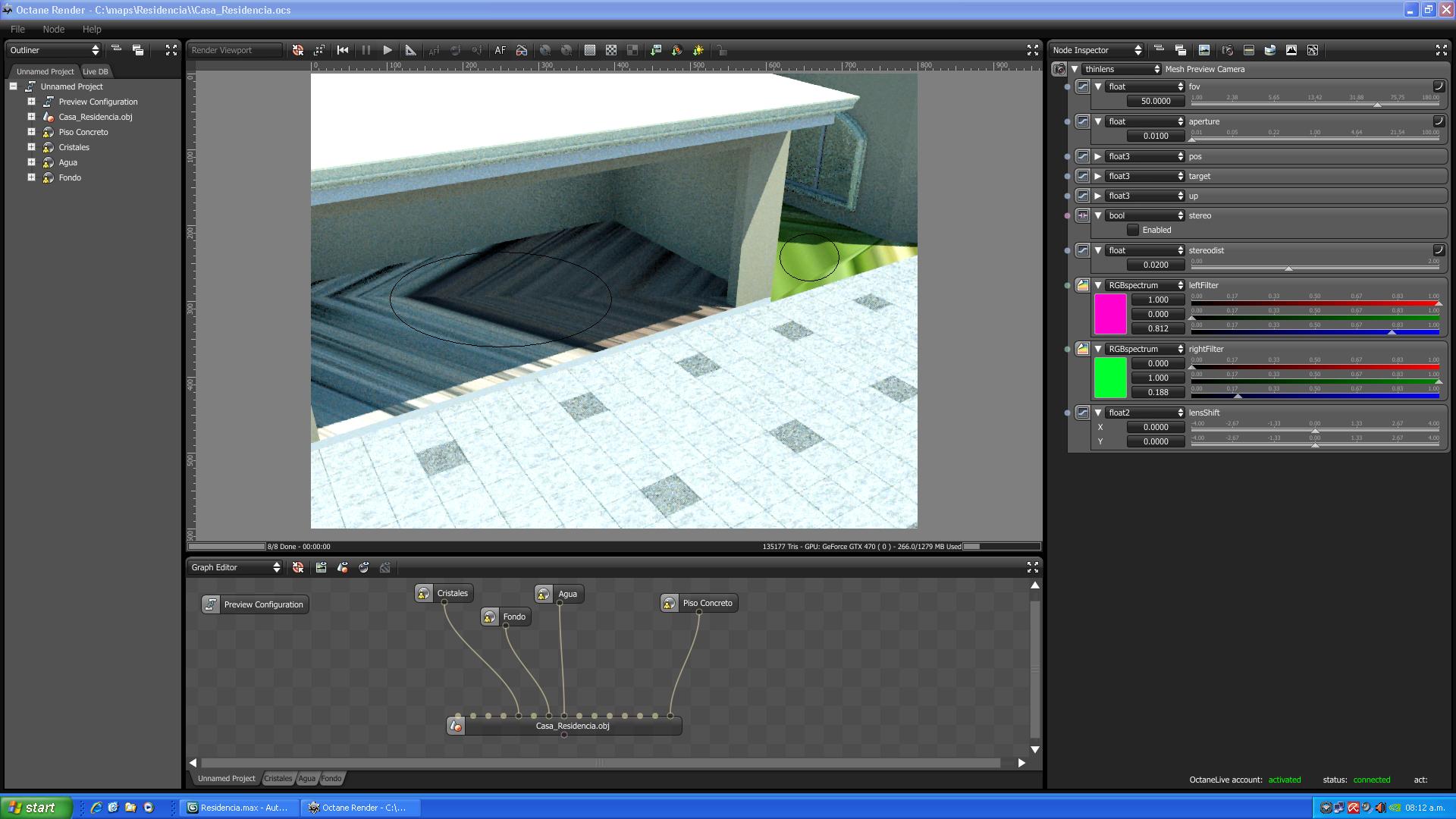This screenshot has width=1456, height=819.
Task: Expand the Casa_Residencia.obj tree item
Action: 31,117
